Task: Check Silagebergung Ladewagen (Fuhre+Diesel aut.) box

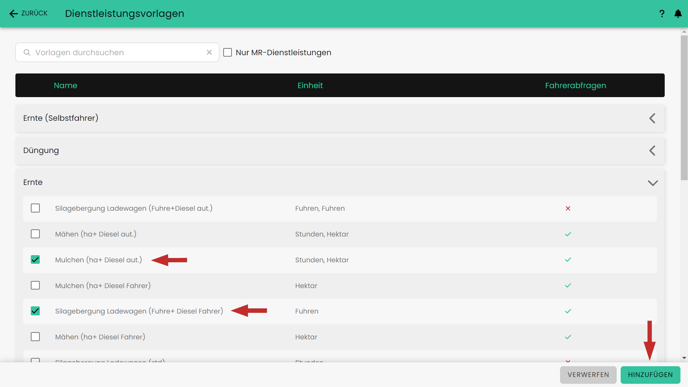Action: [35, 208]
